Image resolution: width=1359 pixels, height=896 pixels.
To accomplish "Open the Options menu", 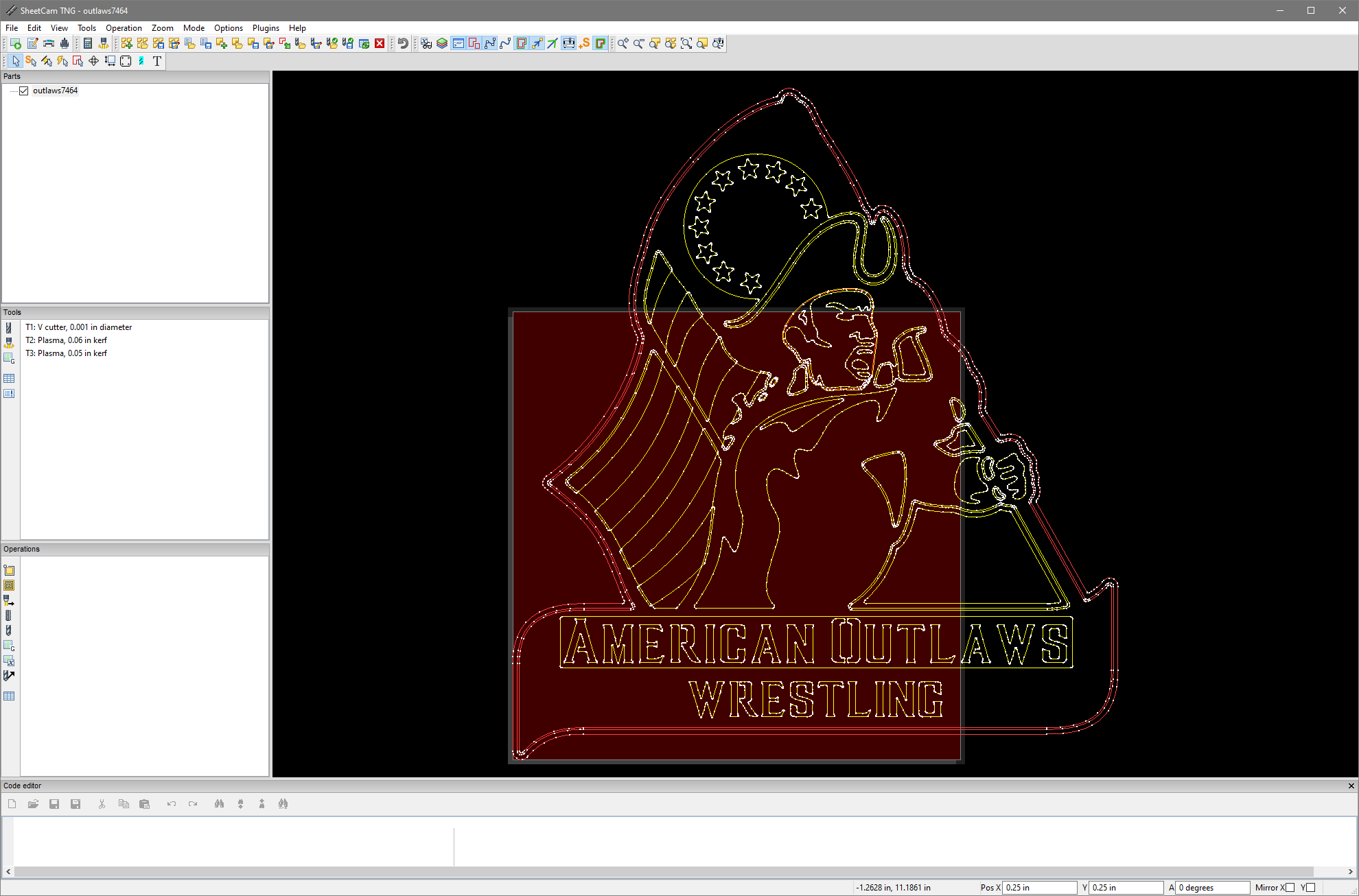I will click(228, 28).
